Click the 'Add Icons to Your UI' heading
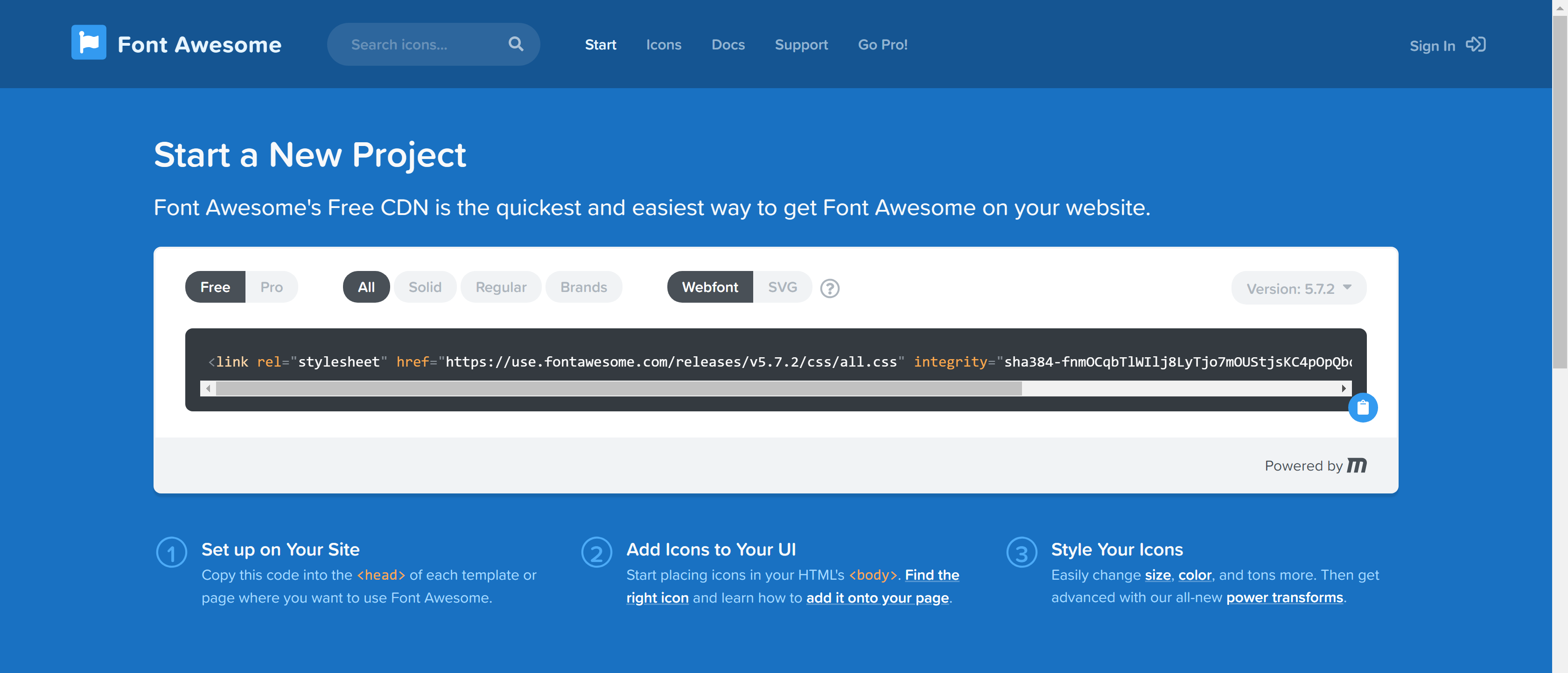Image resolution: width=1568 pixels, height=673 pixels. click(711, 549)
